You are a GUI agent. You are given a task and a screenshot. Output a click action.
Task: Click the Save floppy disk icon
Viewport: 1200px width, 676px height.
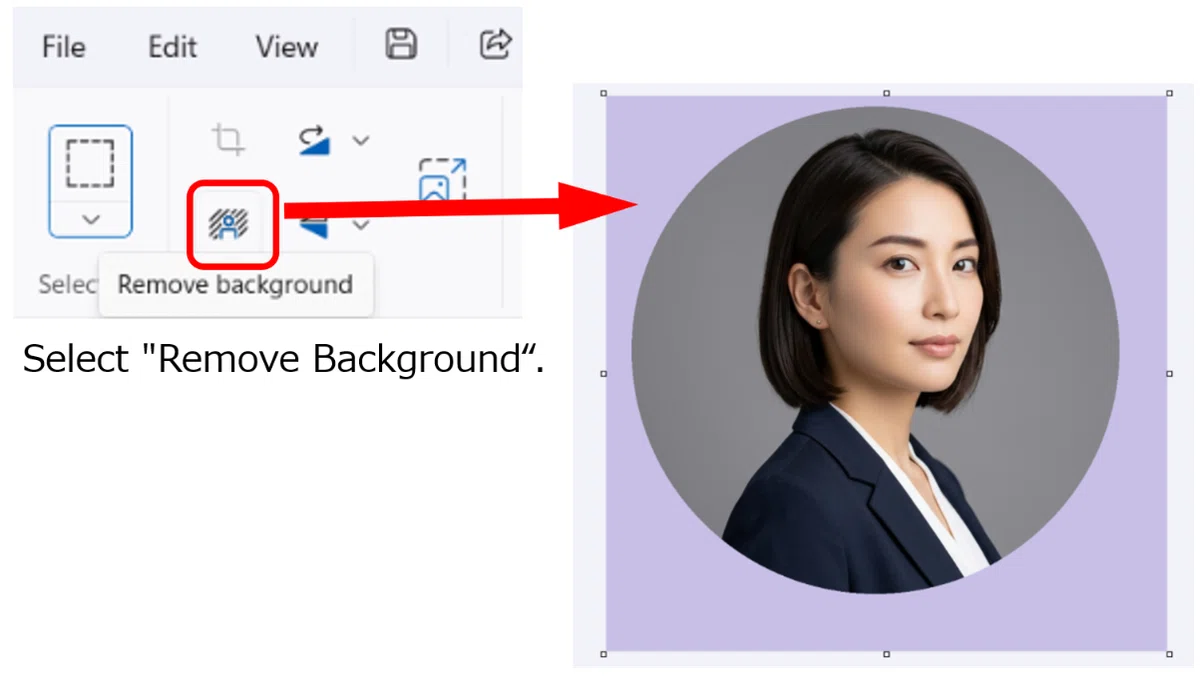[401, 44]
